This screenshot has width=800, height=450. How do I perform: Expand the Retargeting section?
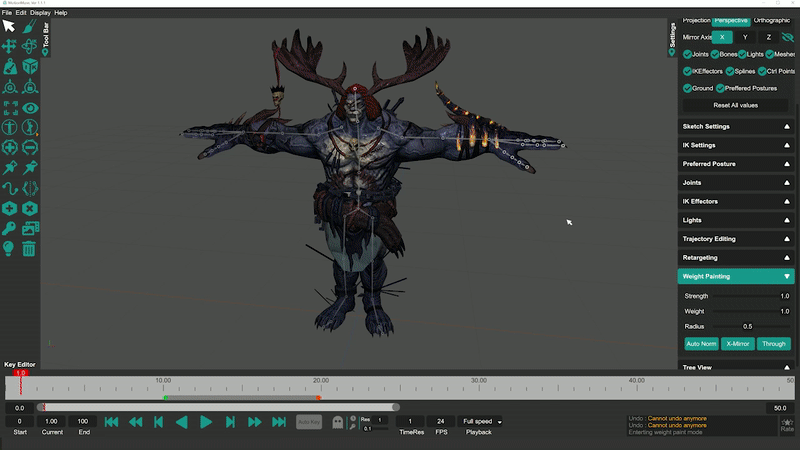pyautogui.click(x=736, y=258)
